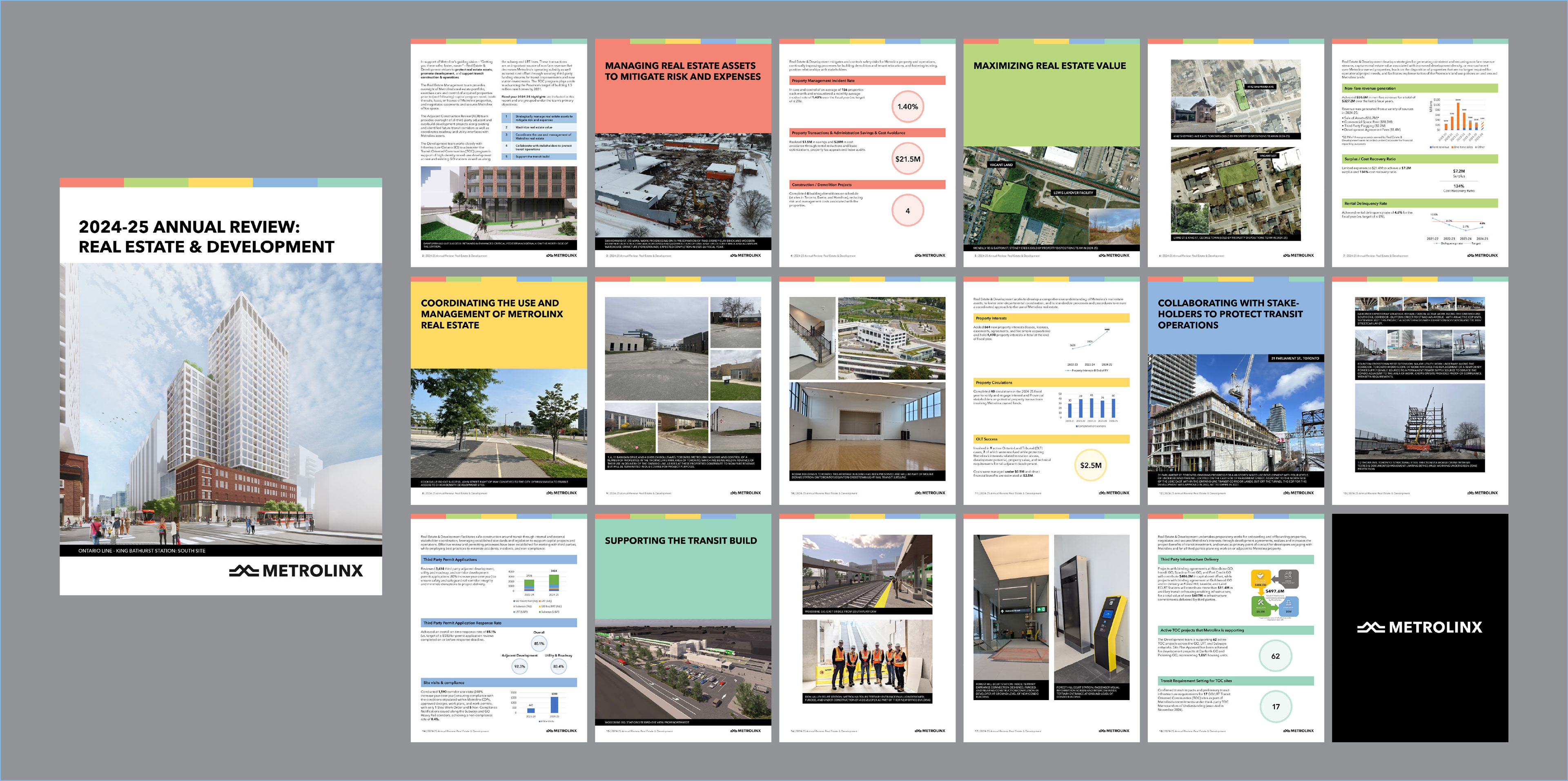Click the demolition projects circle showing 4
The image size is (1568, 781).
pyautogui.click(x=908, y=211)
